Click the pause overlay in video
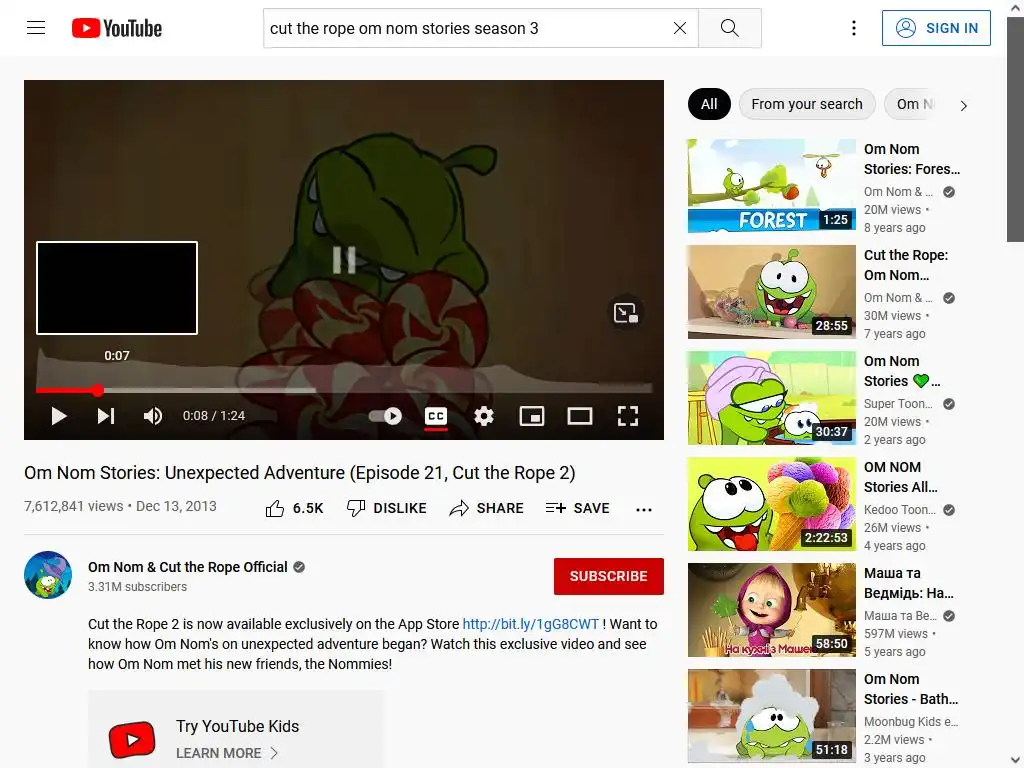Viewport: 1024px width, 768px height. coord(344,260)
